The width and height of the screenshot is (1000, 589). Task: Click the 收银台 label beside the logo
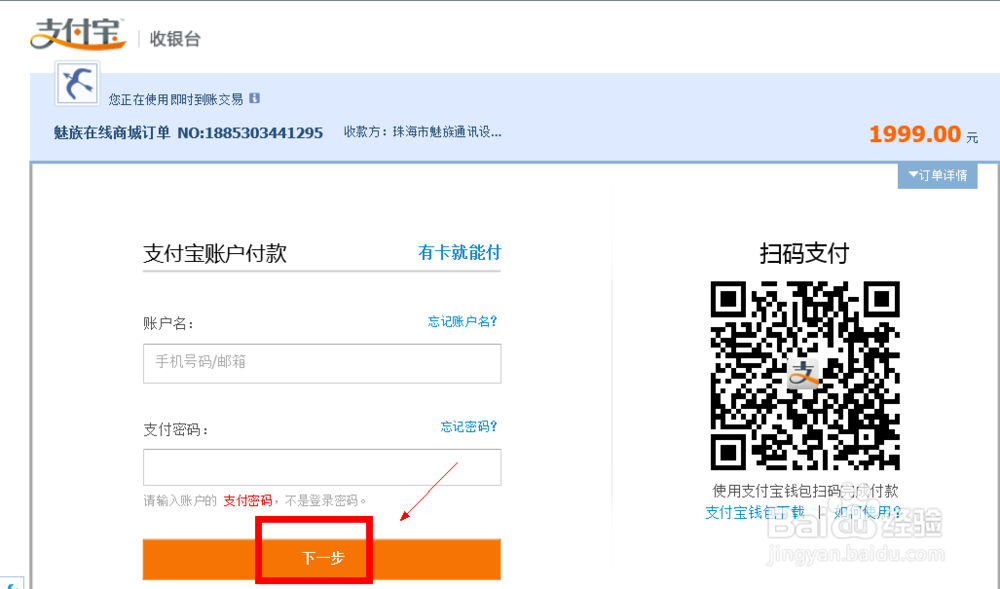coord(172,39)
